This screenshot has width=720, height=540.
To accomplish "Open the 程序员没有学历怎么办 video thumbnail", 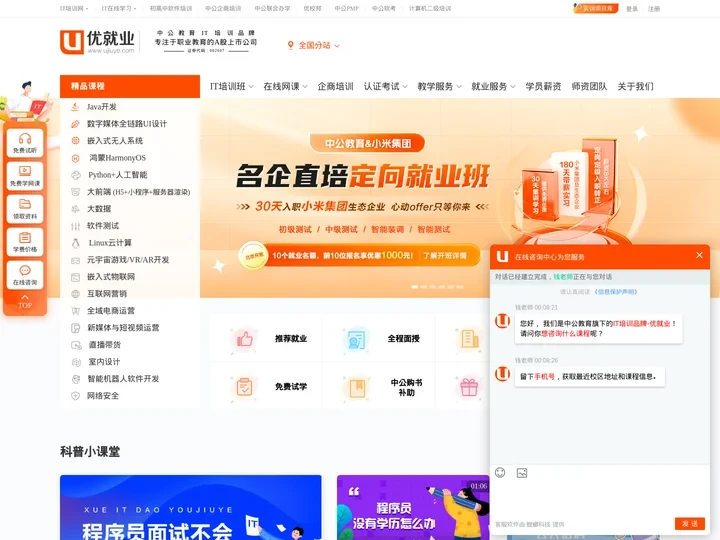I will [x=413, y=507].
